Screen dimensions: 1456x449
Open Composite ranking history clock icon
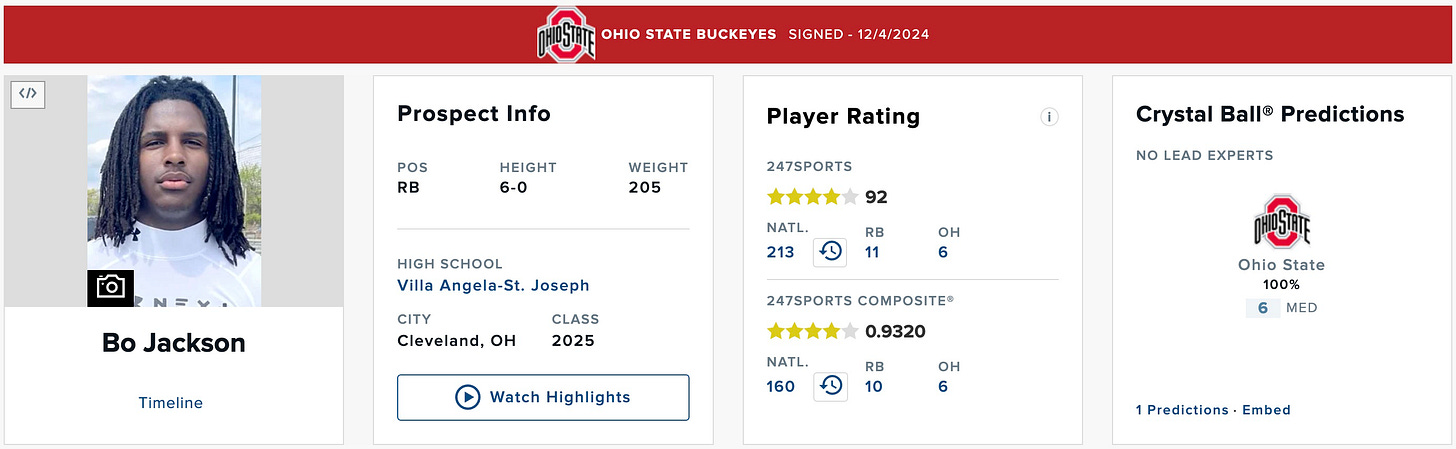coord(830,386)
